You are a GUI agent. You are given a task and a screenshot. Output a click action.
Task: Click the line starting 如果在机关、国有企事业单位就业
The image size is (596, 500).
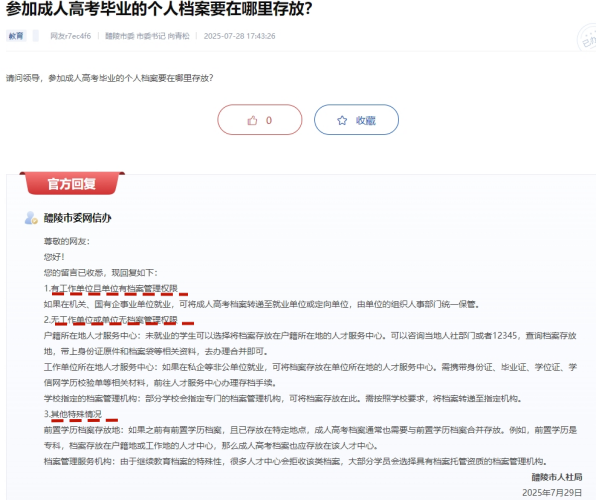click(262, 304)
